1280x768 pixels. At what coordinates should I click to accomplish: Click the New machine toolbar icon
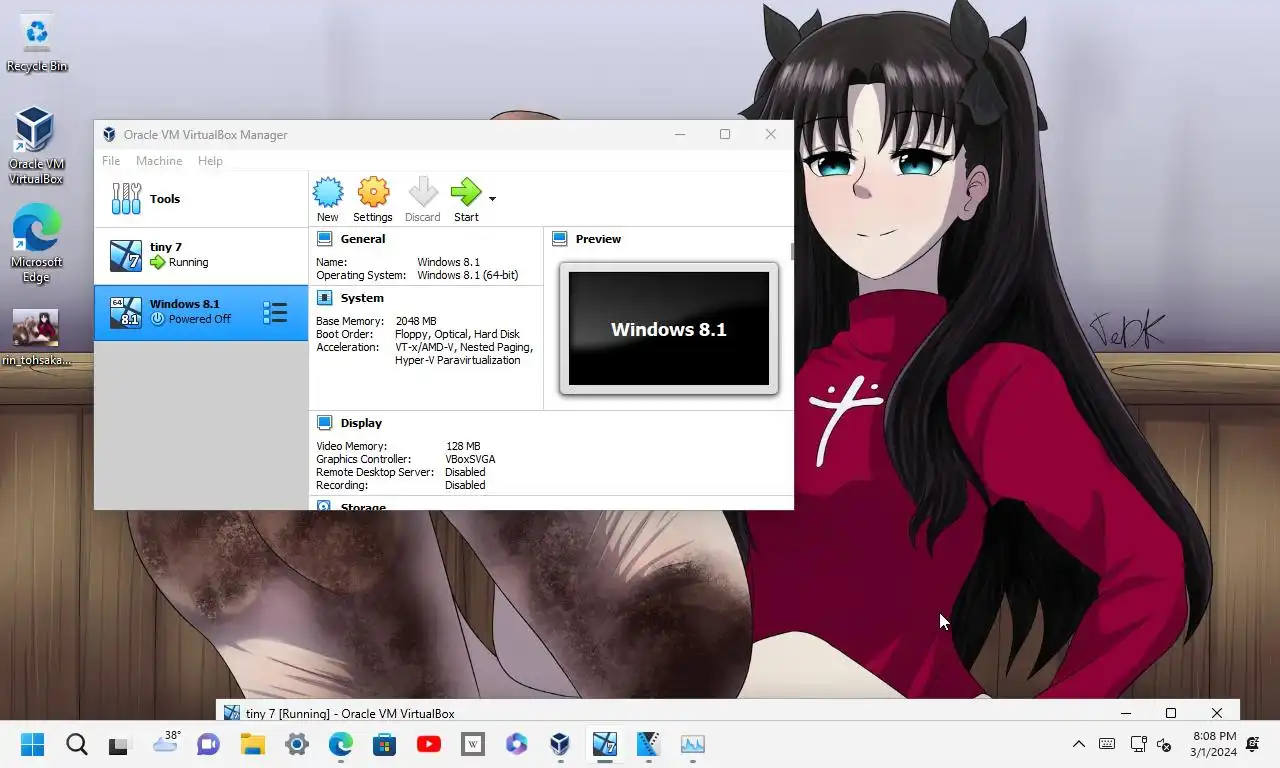pos(327,199)
